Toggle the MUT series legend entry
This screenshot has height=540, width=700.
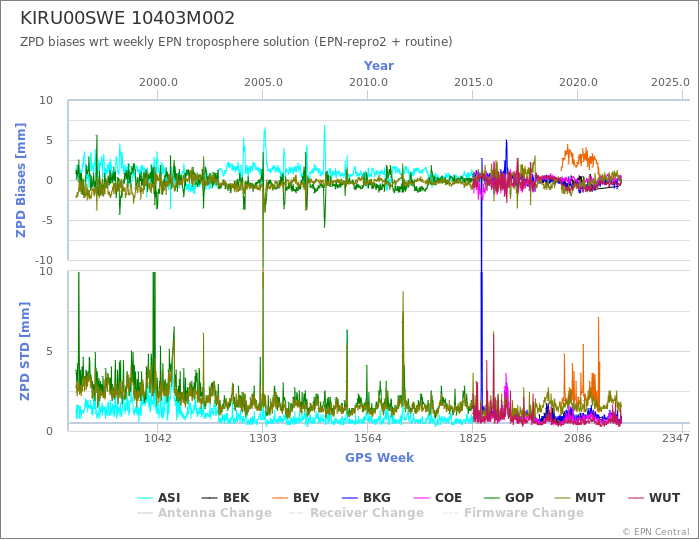pos(579,498)
